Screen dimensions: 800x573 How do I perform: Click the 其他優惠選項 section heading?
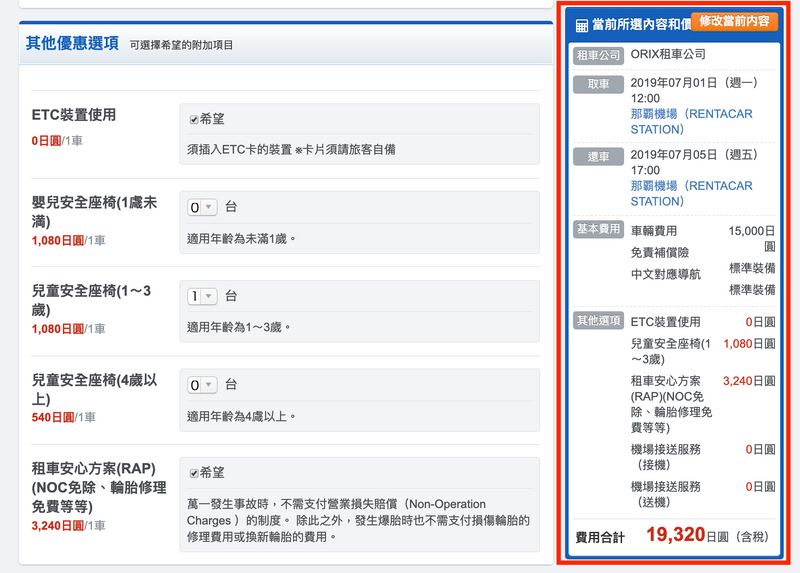point(72,43)
